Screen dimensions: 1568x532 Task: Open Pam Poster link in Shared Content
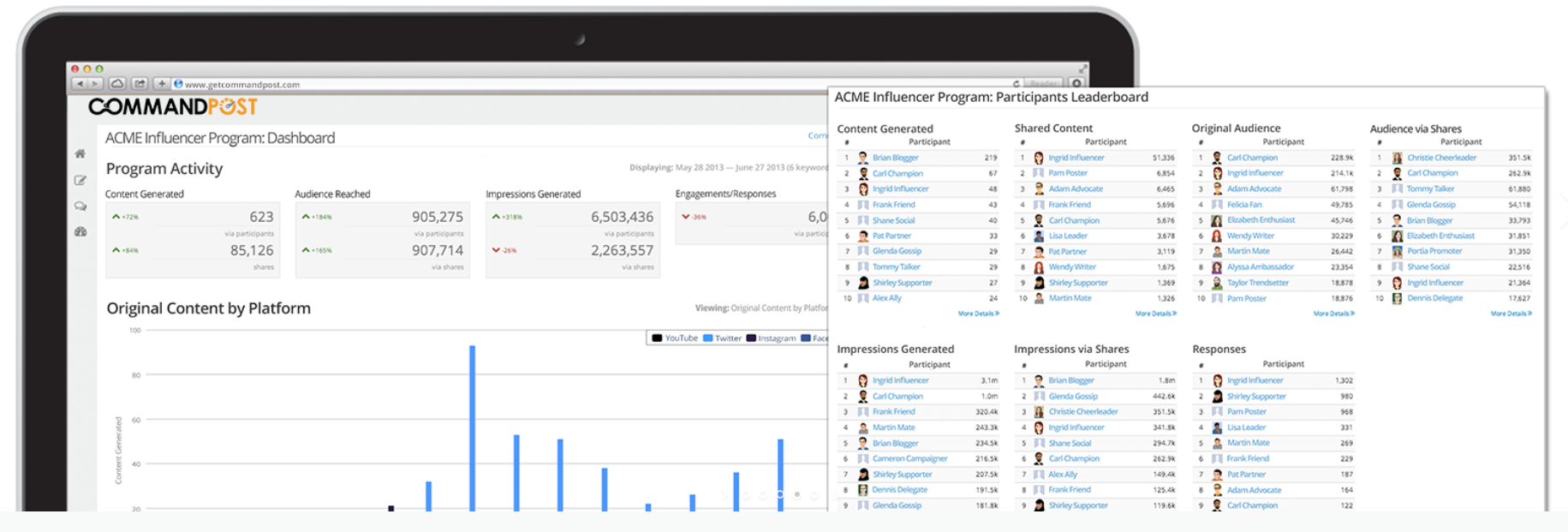click(x=1068, y=173)
